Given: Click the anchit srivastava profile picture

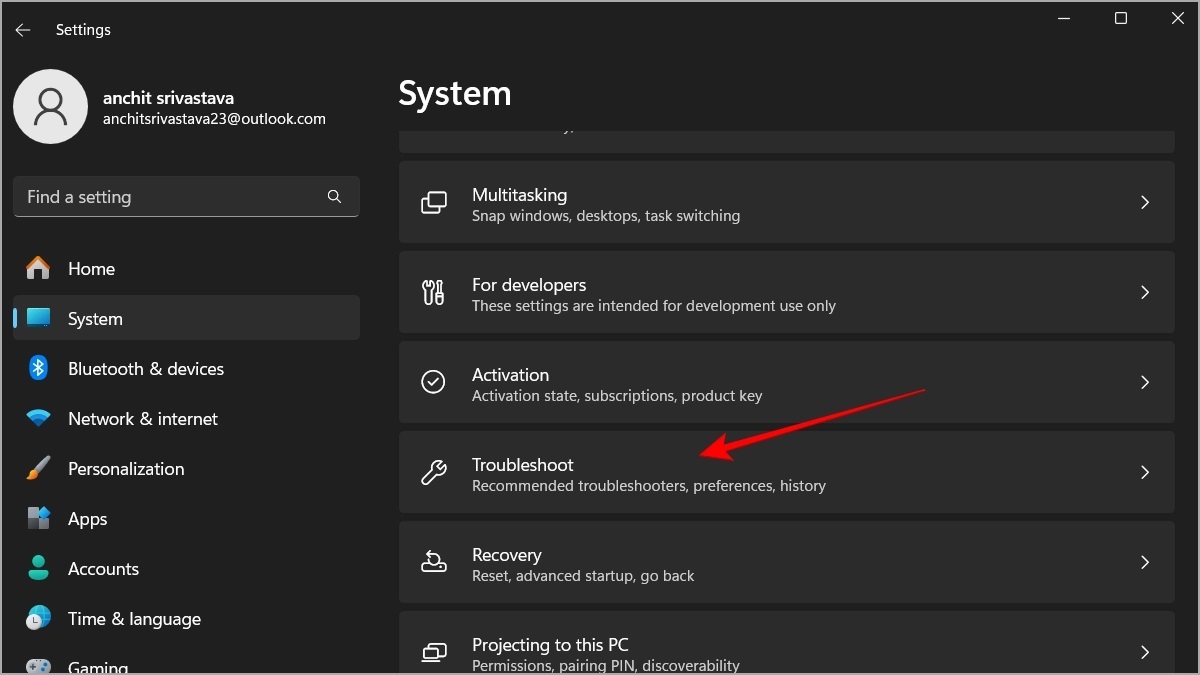Looking at the screenshot, I should (51, 106).
